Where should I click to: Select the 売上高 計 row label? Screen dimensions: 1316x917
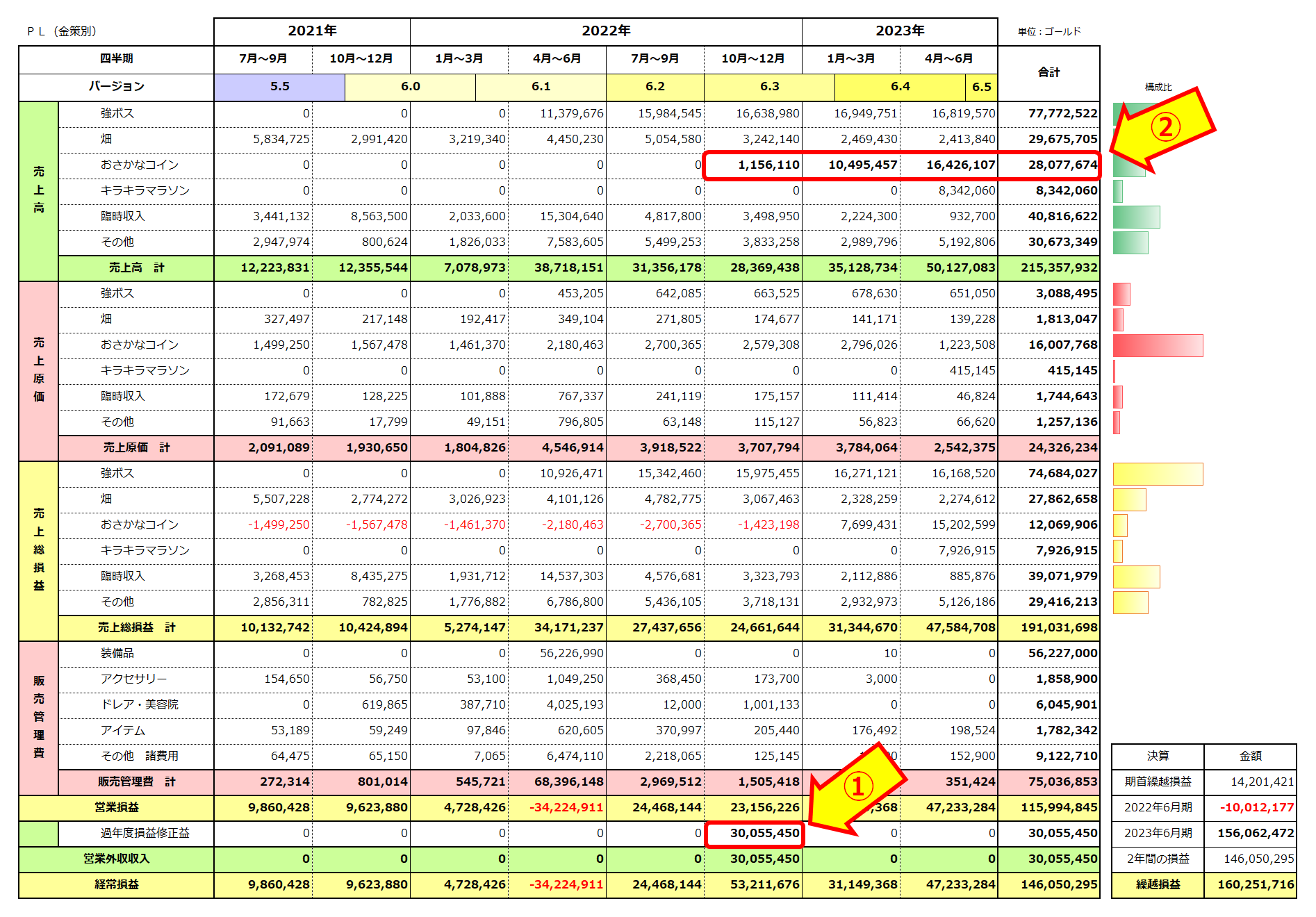point(136,268)
